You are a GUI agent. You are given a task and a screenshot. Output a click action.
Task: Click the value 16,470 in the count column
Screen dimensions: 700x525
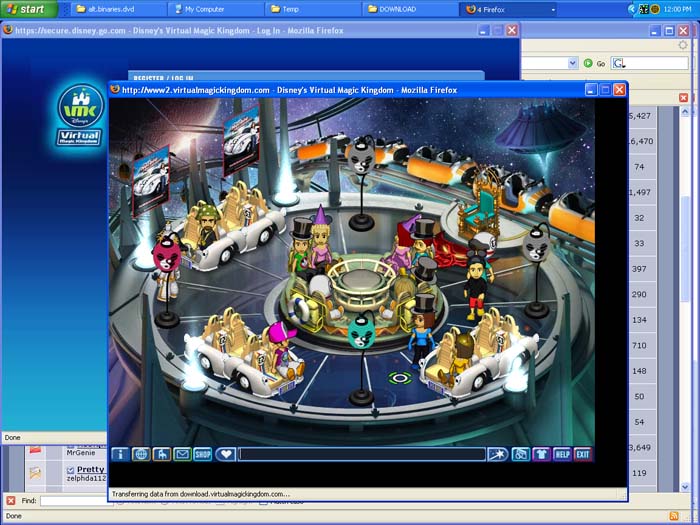point(641,141)
